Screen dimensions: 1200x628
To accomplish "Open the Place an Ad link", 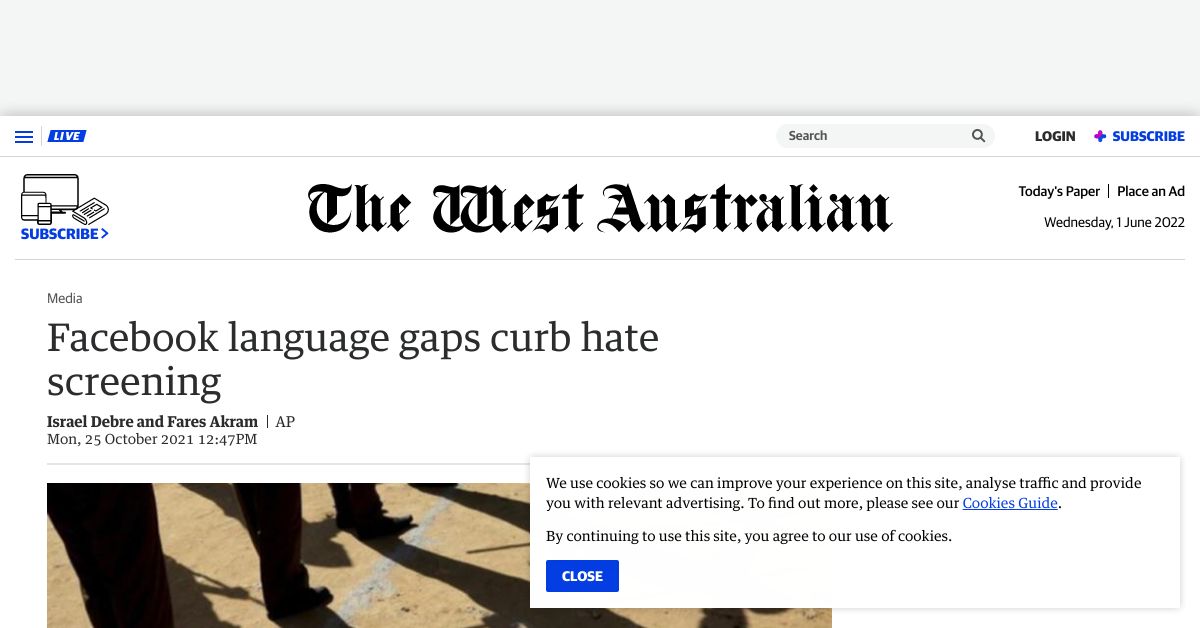I will tap(1151, 191).
